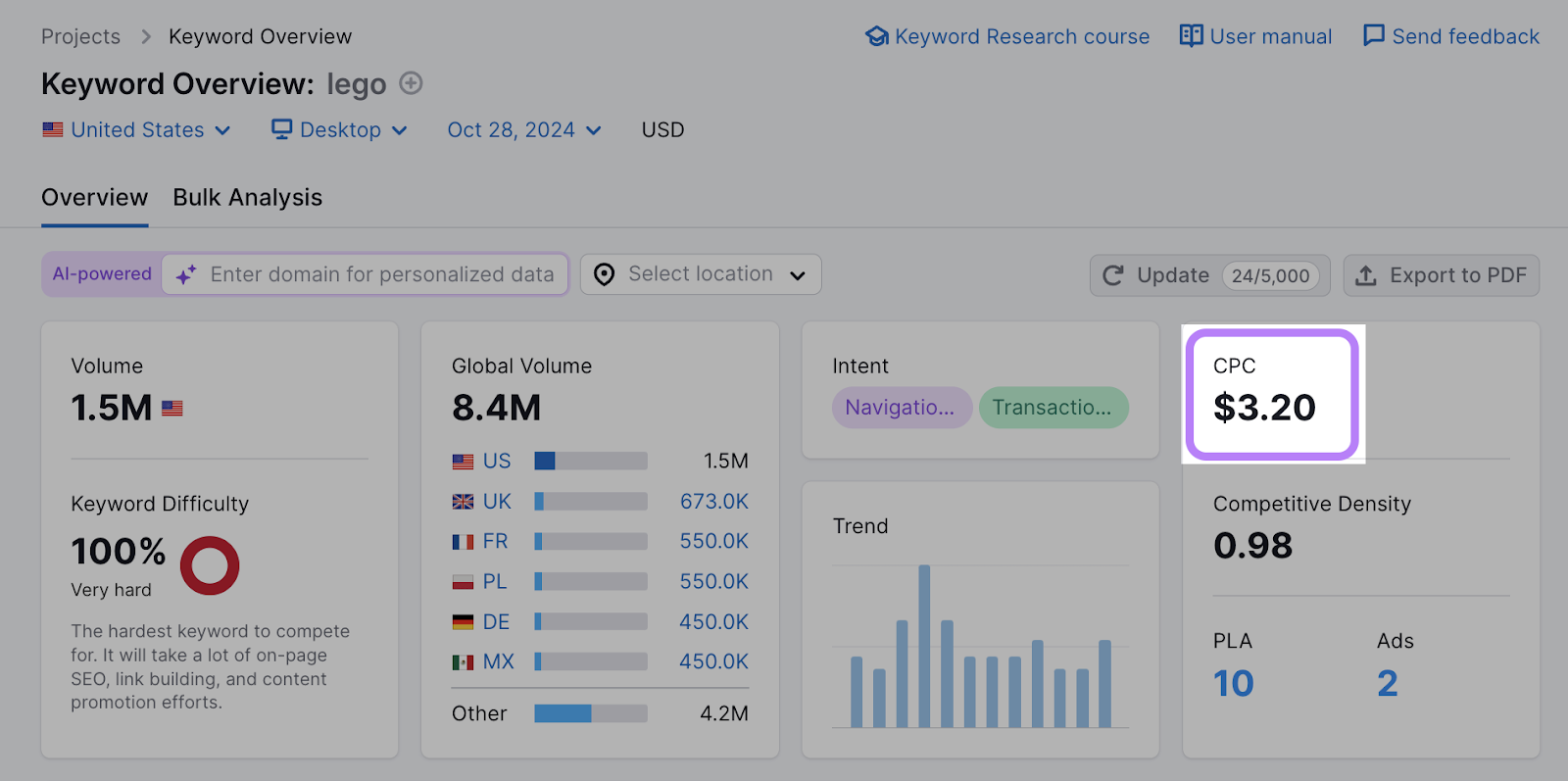Click the location pin icon
Image resolution: width=1568 pixels, height=781 pixels.
tap(605, 275)
